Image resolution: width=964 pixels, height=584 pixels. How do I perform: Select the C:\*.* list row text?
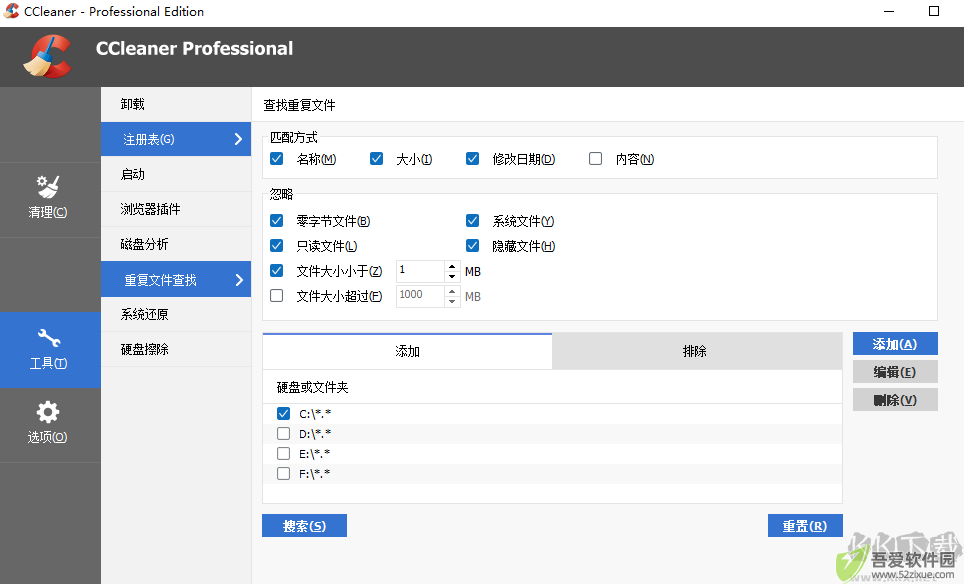point(315,414)
